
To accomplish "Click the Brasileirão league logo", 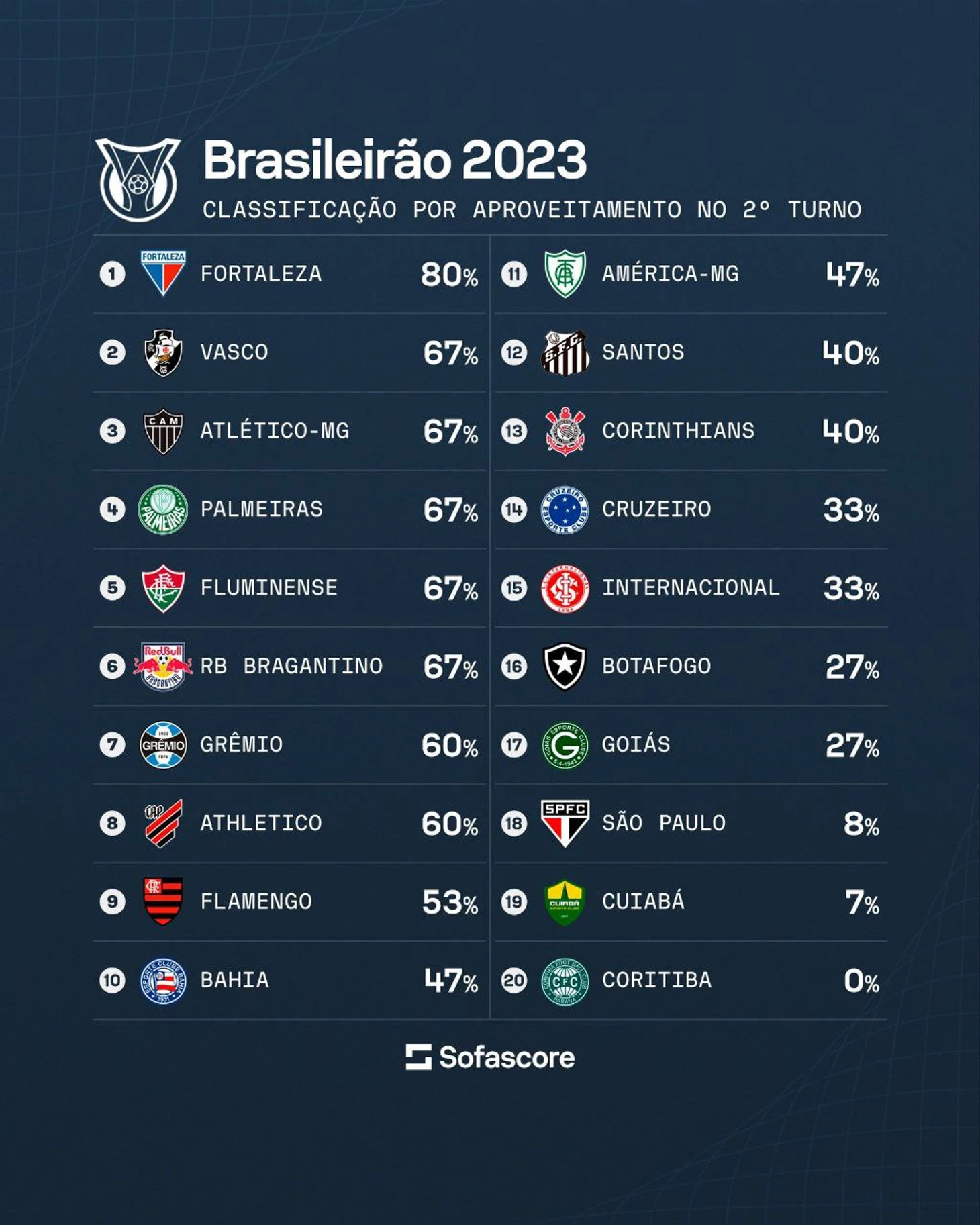I will [138, 179].
